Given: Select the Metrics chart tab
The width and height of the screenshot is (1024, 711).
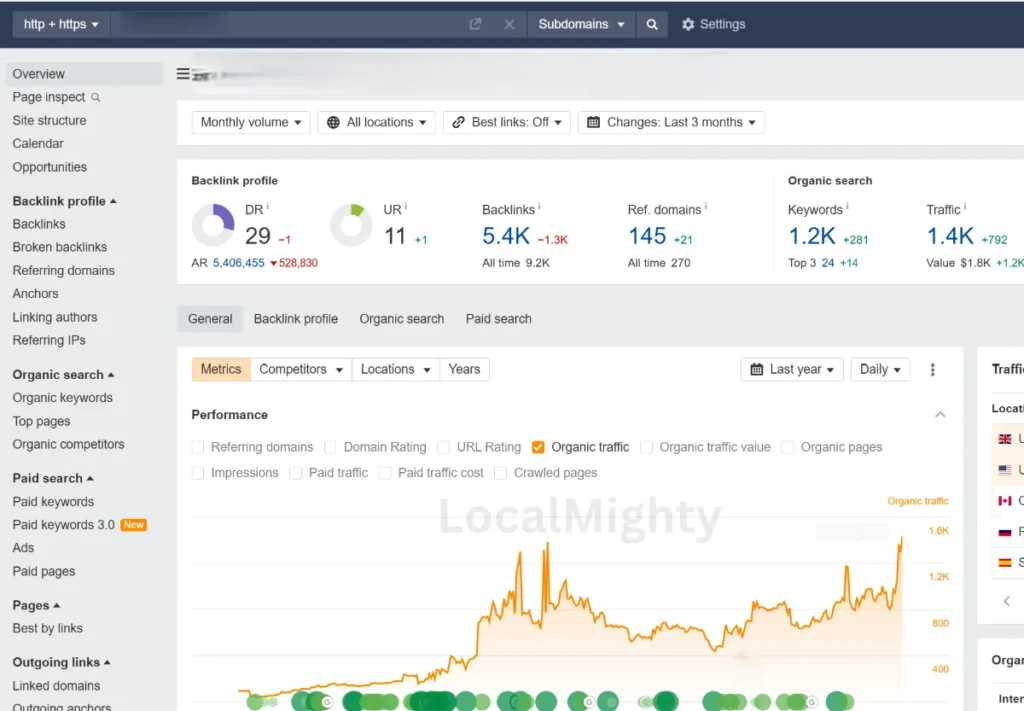Looking at the screenshot, I should (x=221, y=370).
